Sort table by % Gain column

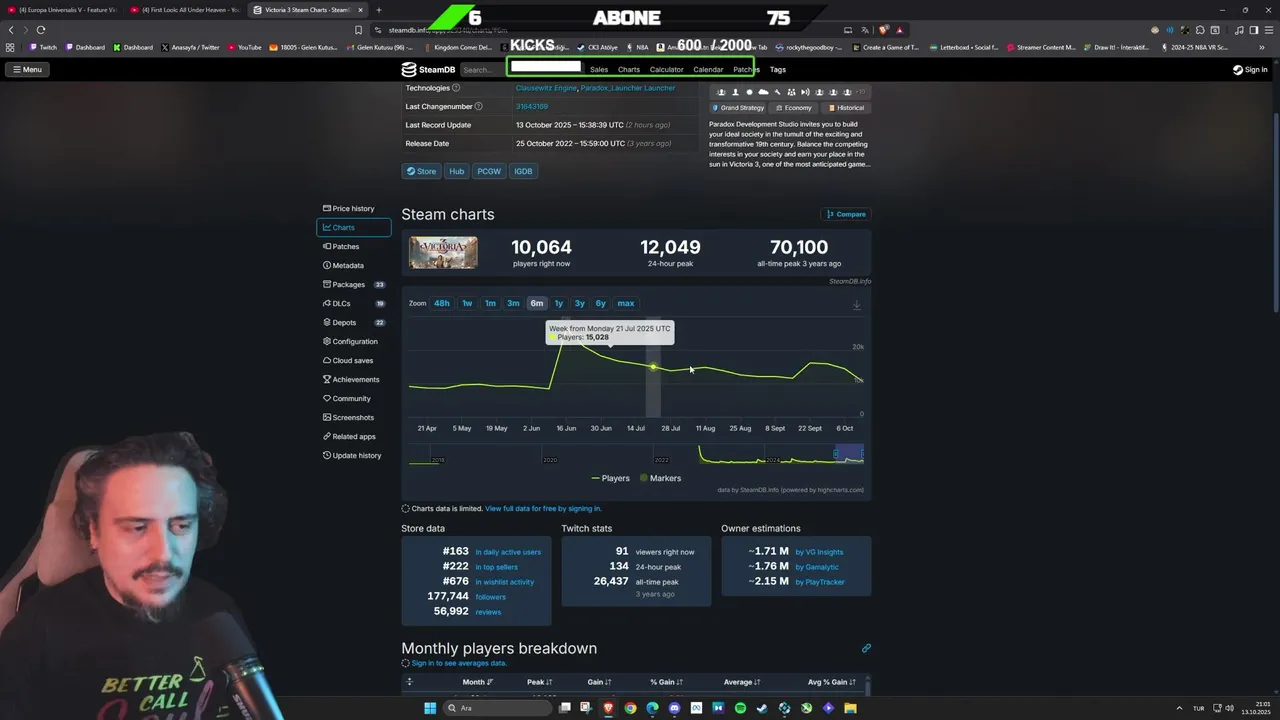tap(665, 682)
